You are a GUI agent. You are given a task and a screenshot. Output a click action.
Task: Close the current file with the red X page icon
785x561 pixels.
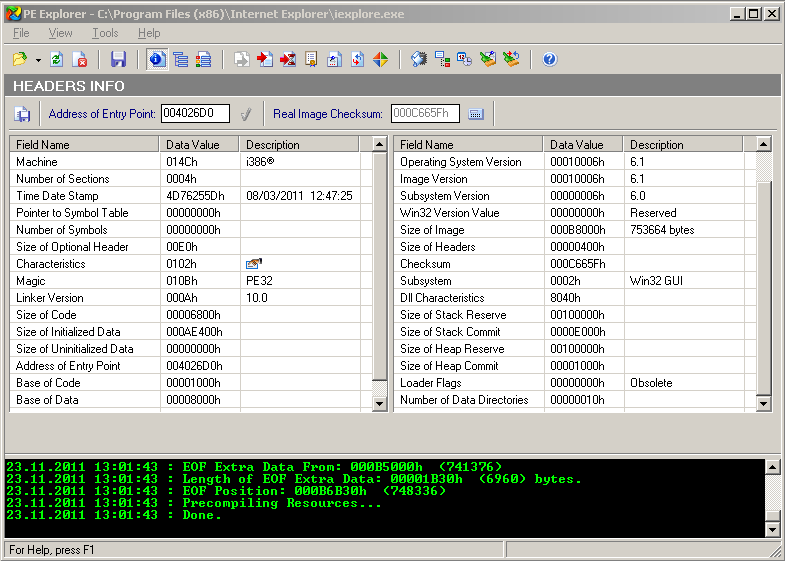[x=80, y=60]
